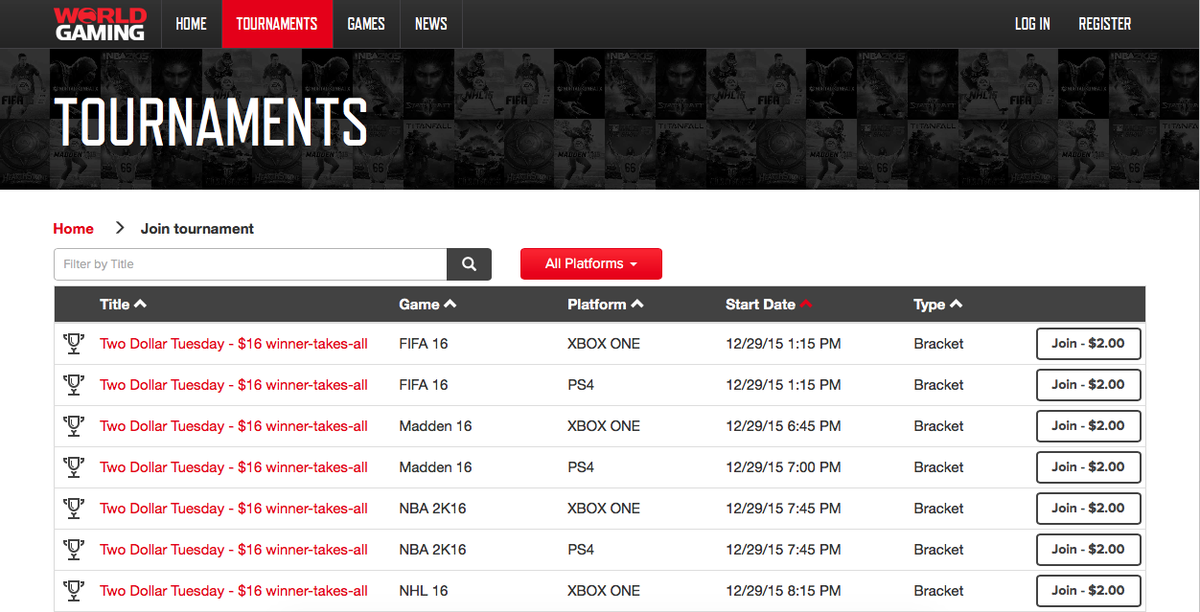1200x612 pixels.
Task: Click the PS4 platform cell in Madden 16 row
Action: pyautogui.click(x=580, y=467)
